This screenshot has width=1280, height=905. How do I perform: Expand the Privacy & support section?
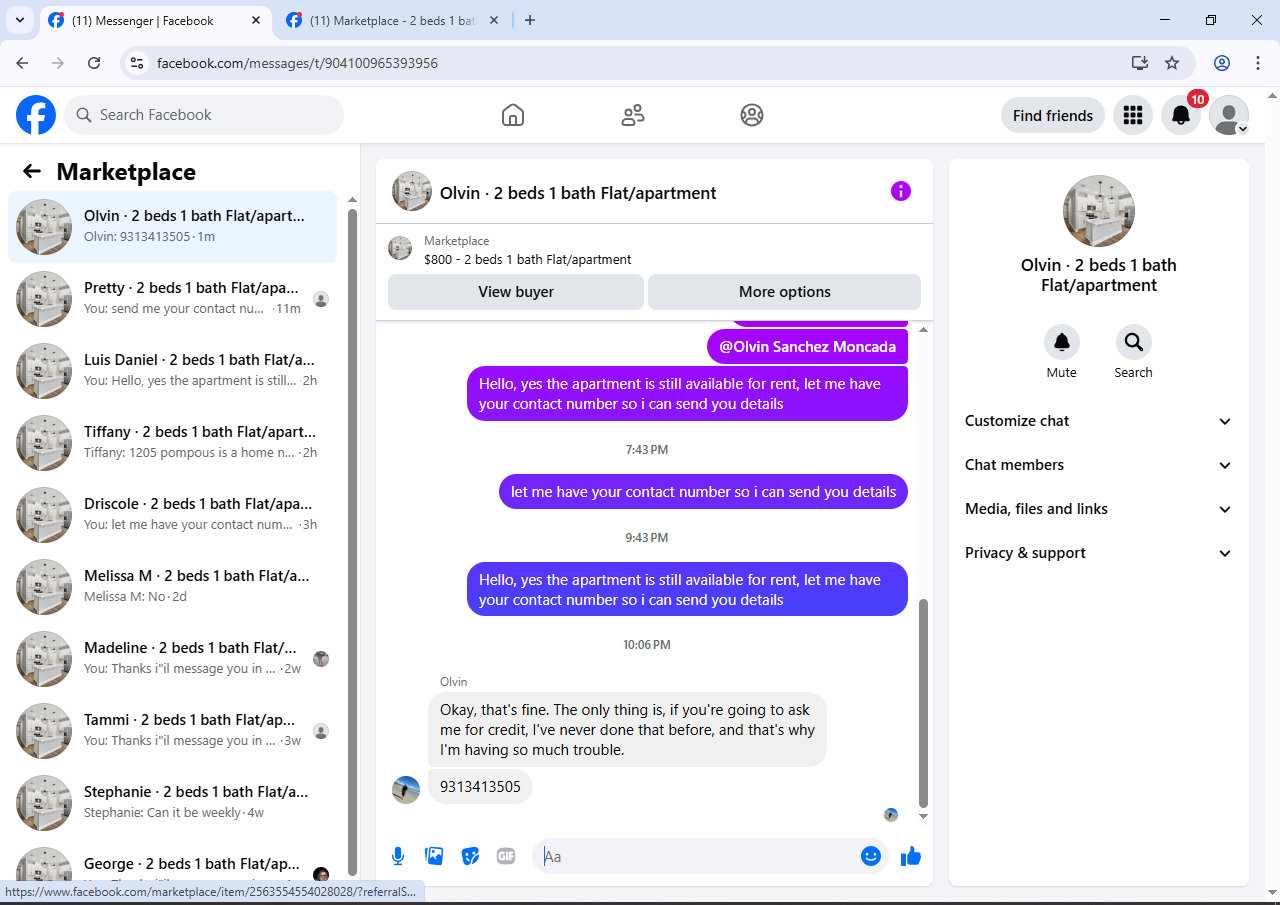click(1099, 553)
